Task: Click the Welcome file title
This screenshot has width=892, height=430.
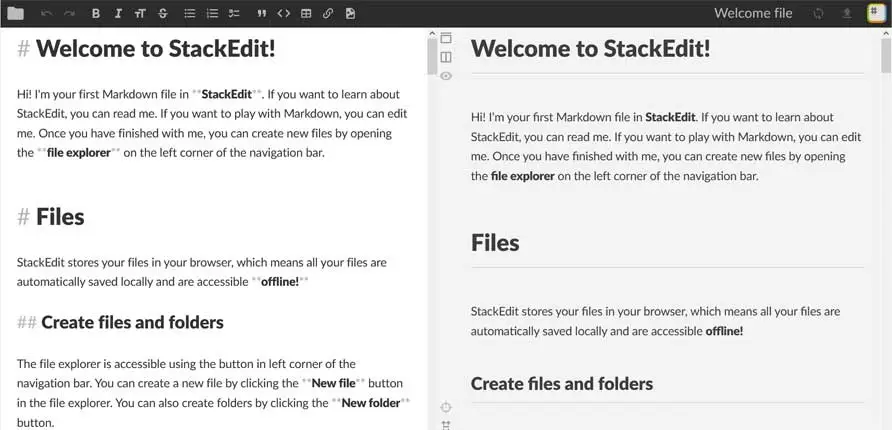Action: [x=753, y=13]
